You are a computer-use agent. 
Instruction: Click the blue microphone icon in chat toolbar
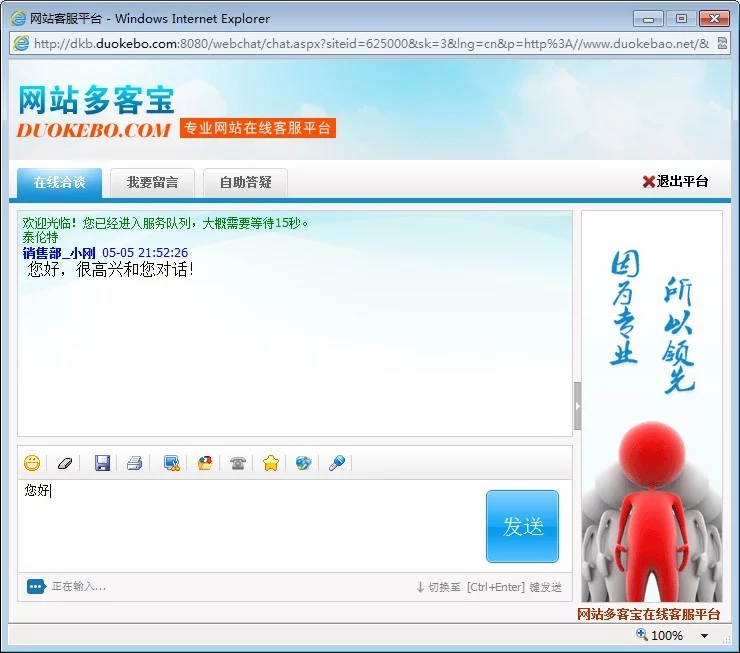[337, 463]
